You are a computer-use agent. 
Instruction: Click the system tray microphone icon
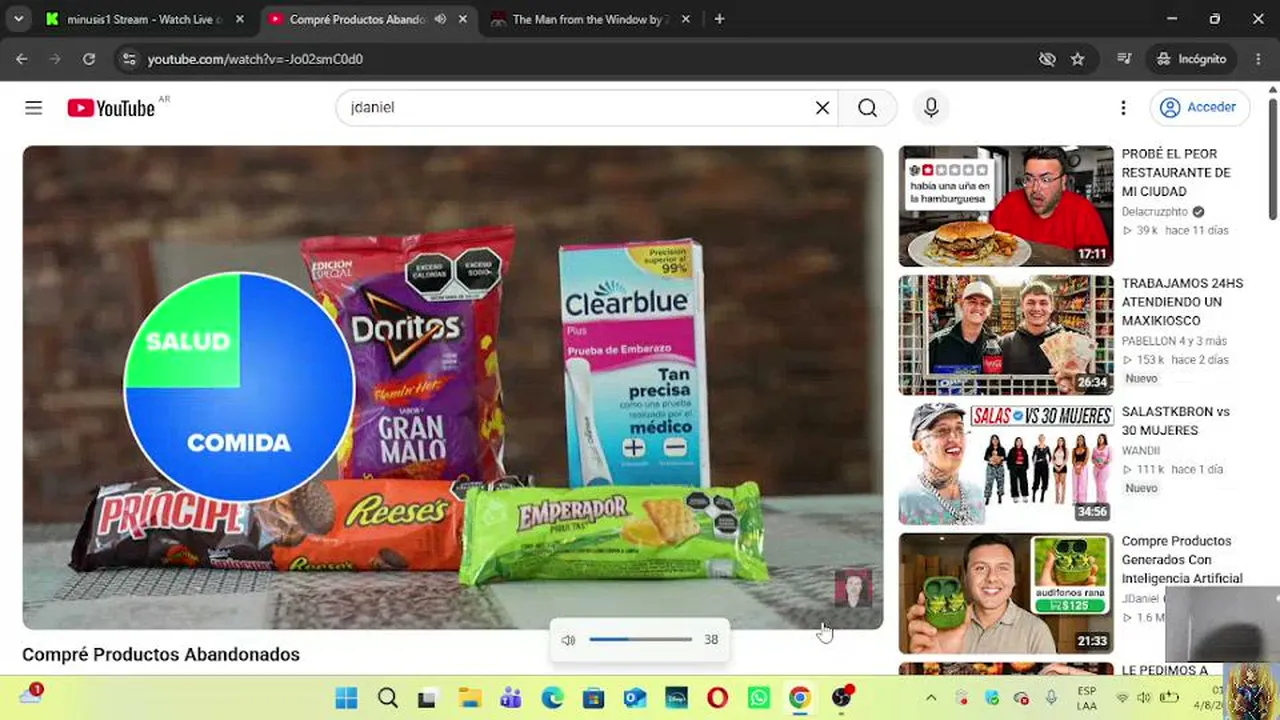click(1051, 698)
